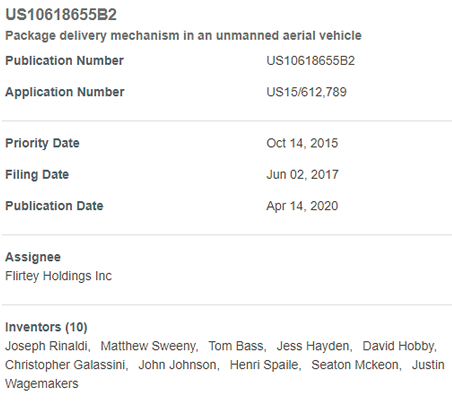Click the filing date Jun 02, 2017
The image size is (452, 401).
click(302, 175)
